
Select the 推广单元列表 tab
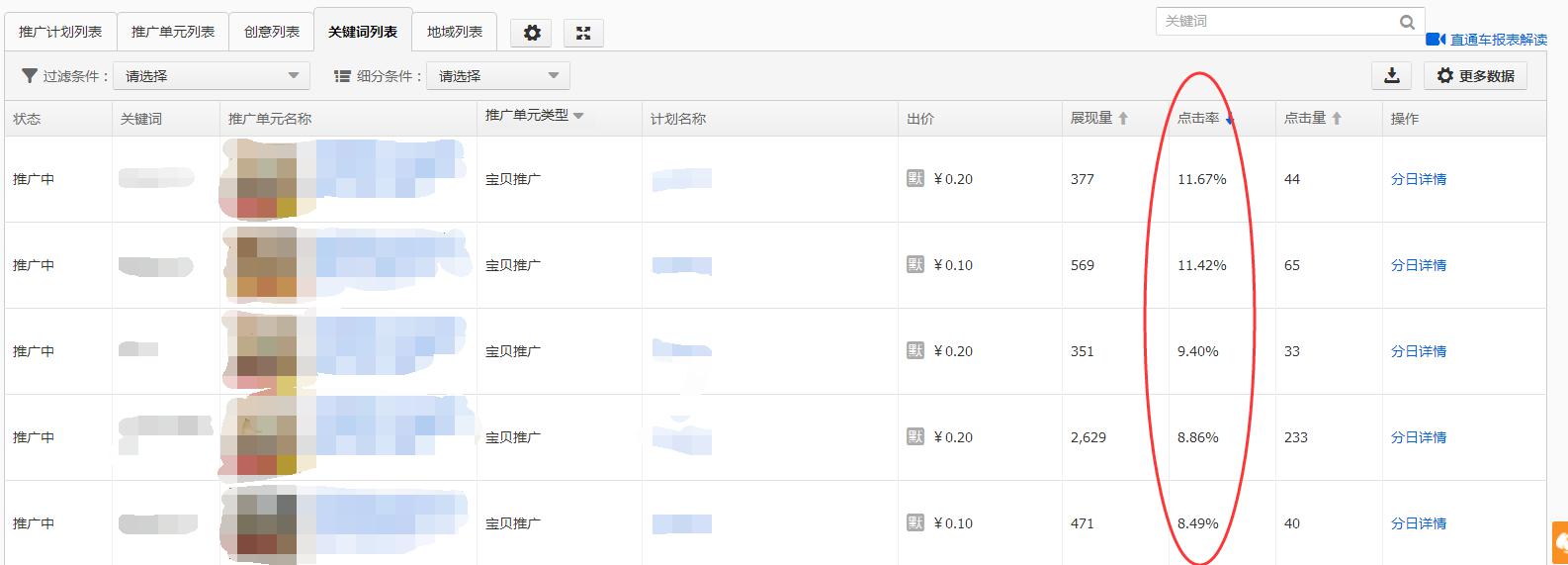coord(173,32)
